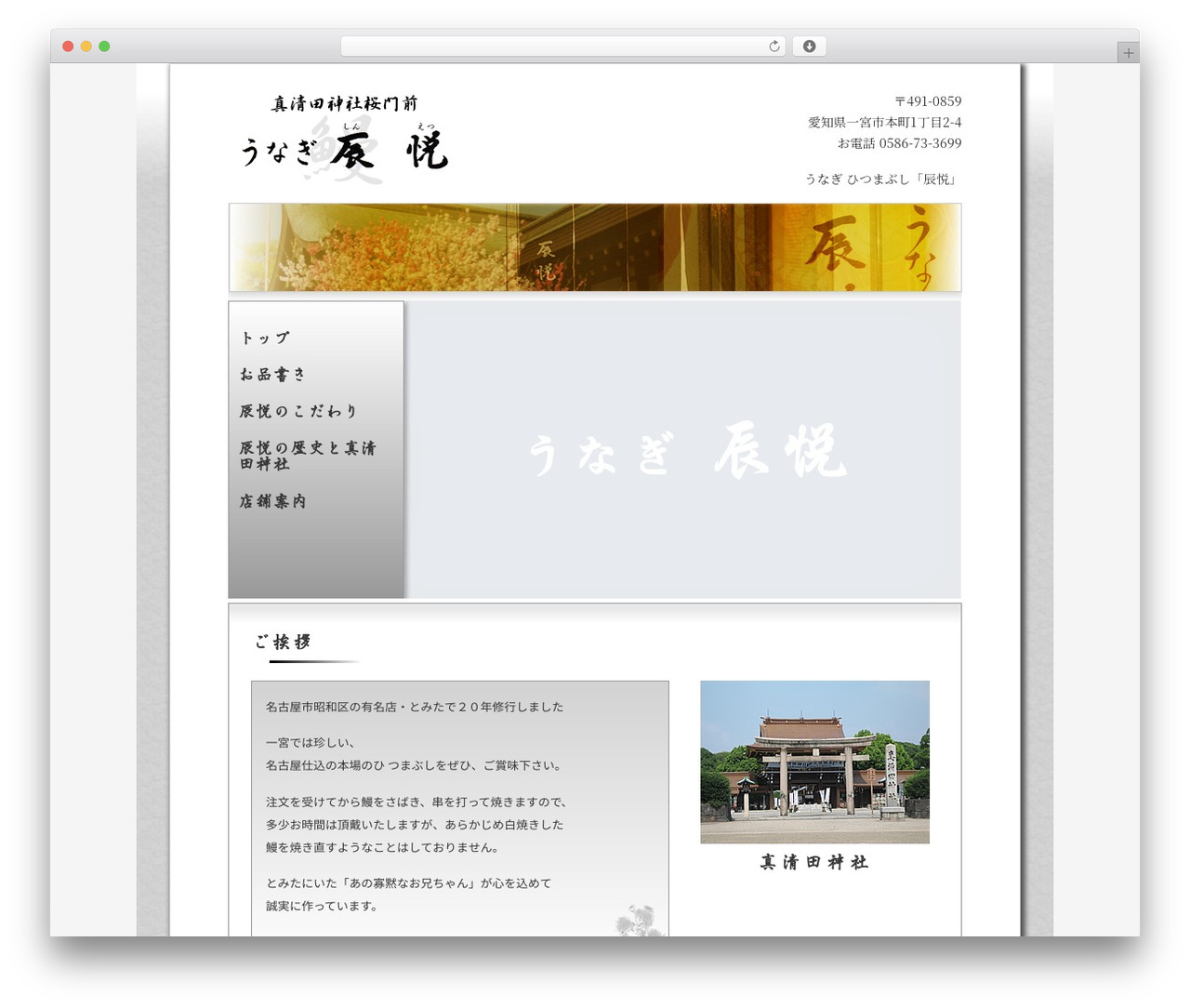Click the ご挨拶 heading
The image size is (1190, 1008).
(x=283, y=642)
